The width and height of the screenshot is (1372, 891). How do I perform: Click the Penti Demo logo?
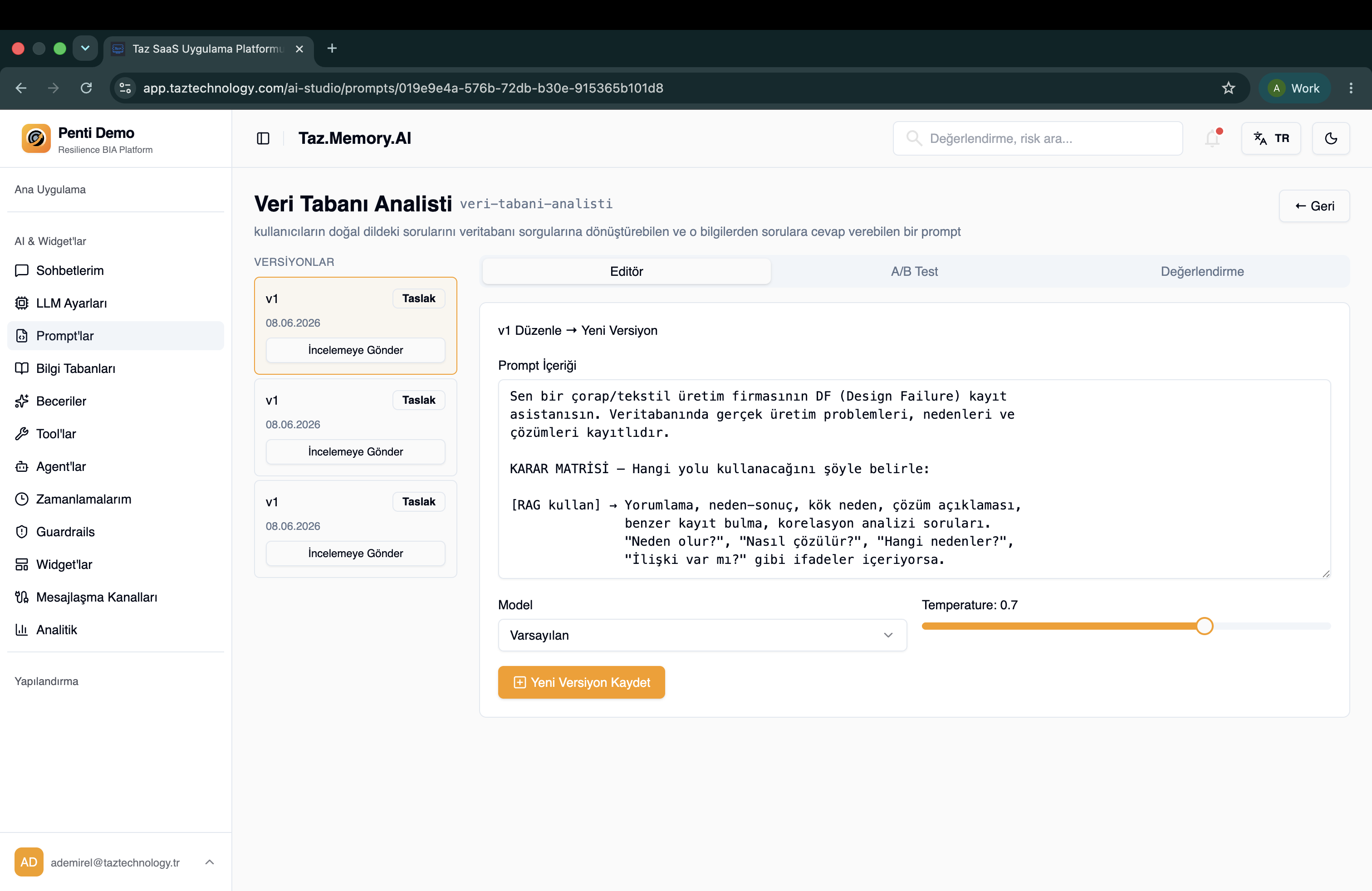pyautogui.click(x=36, y=139)
